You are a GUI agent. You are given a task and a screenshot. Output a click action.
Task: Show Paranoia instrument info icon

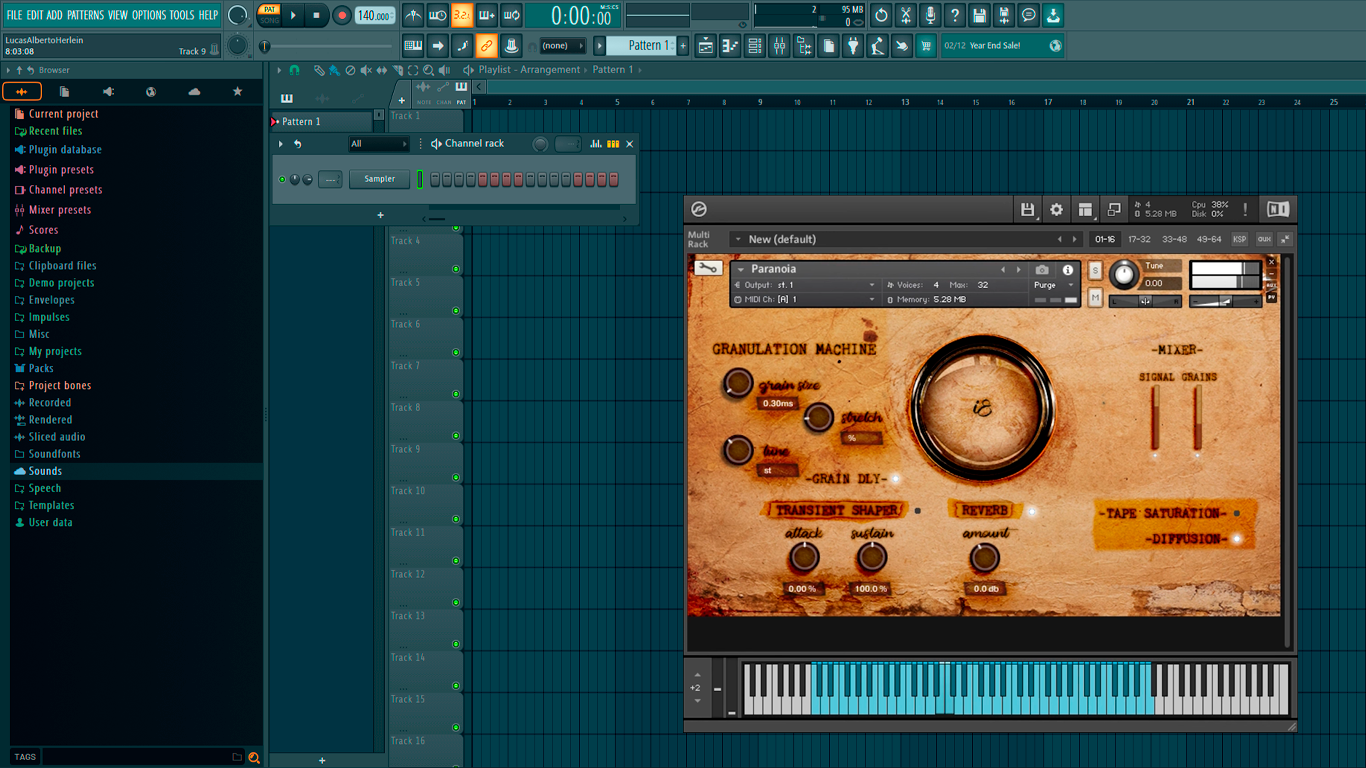pos(1067,270)
